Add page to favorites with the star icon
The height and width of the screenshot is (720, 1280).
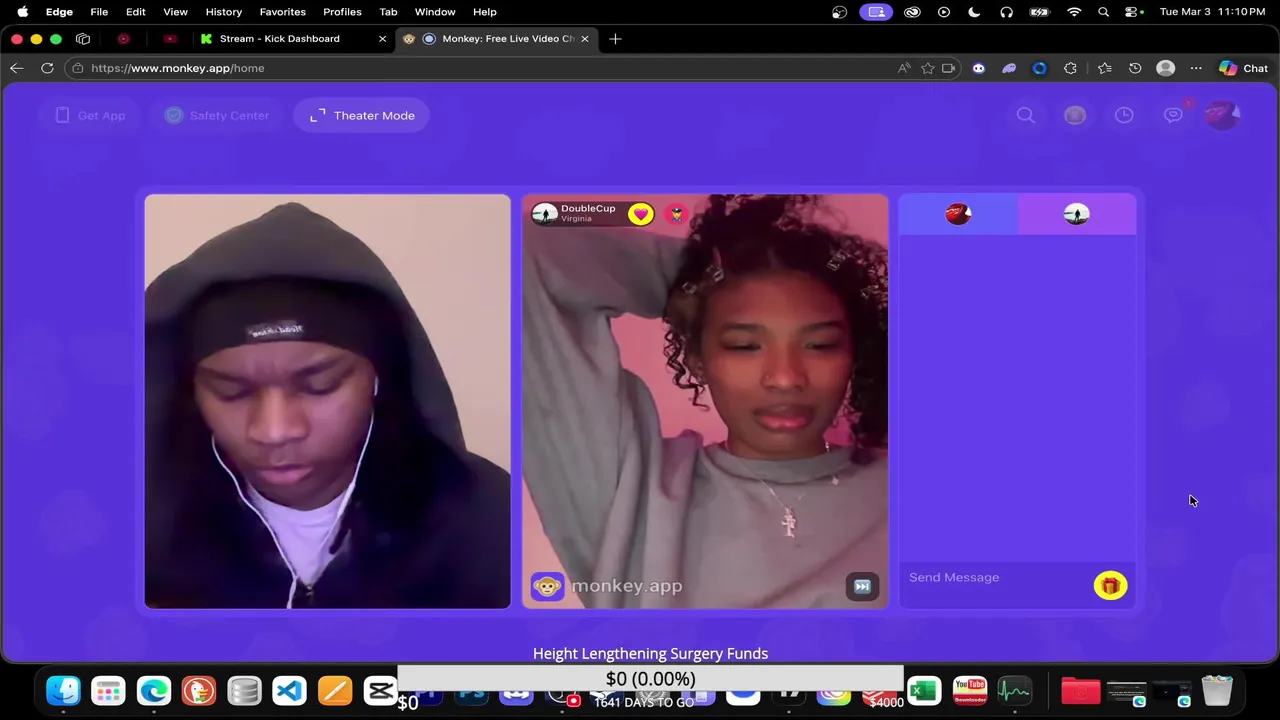point(928,68)
